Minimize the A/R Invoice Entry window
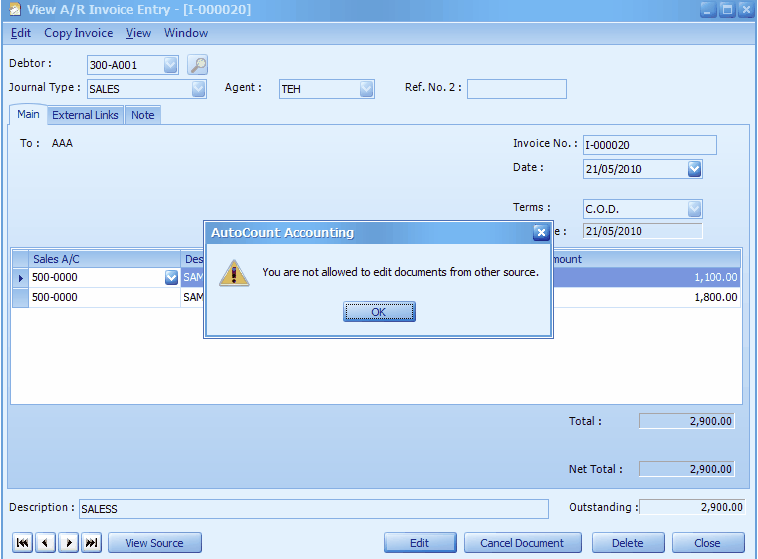758x559 pixels. coord(707,10)
